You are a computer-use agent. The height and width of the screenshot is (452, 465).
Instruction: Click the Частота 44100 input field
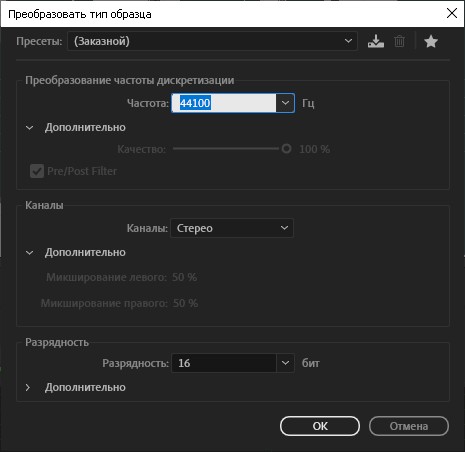[224, 103]
